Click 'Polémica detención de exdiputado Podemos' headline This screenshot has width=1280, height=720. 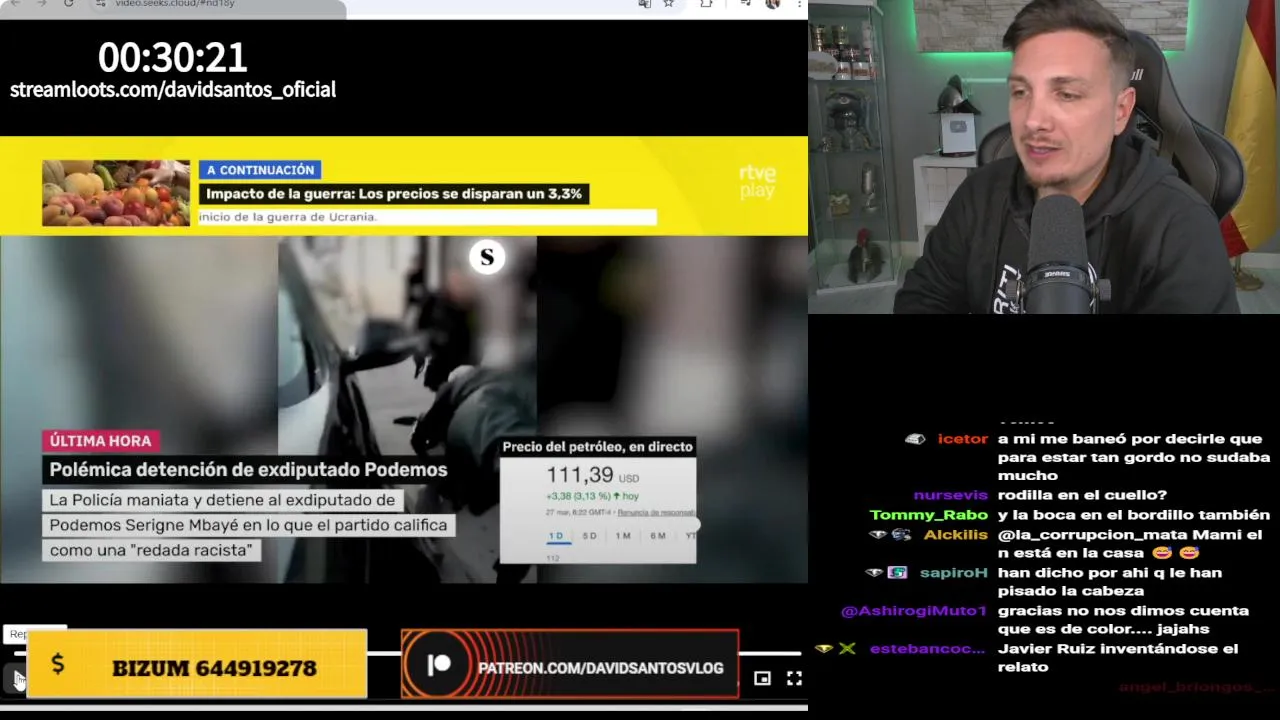[248, 470]
